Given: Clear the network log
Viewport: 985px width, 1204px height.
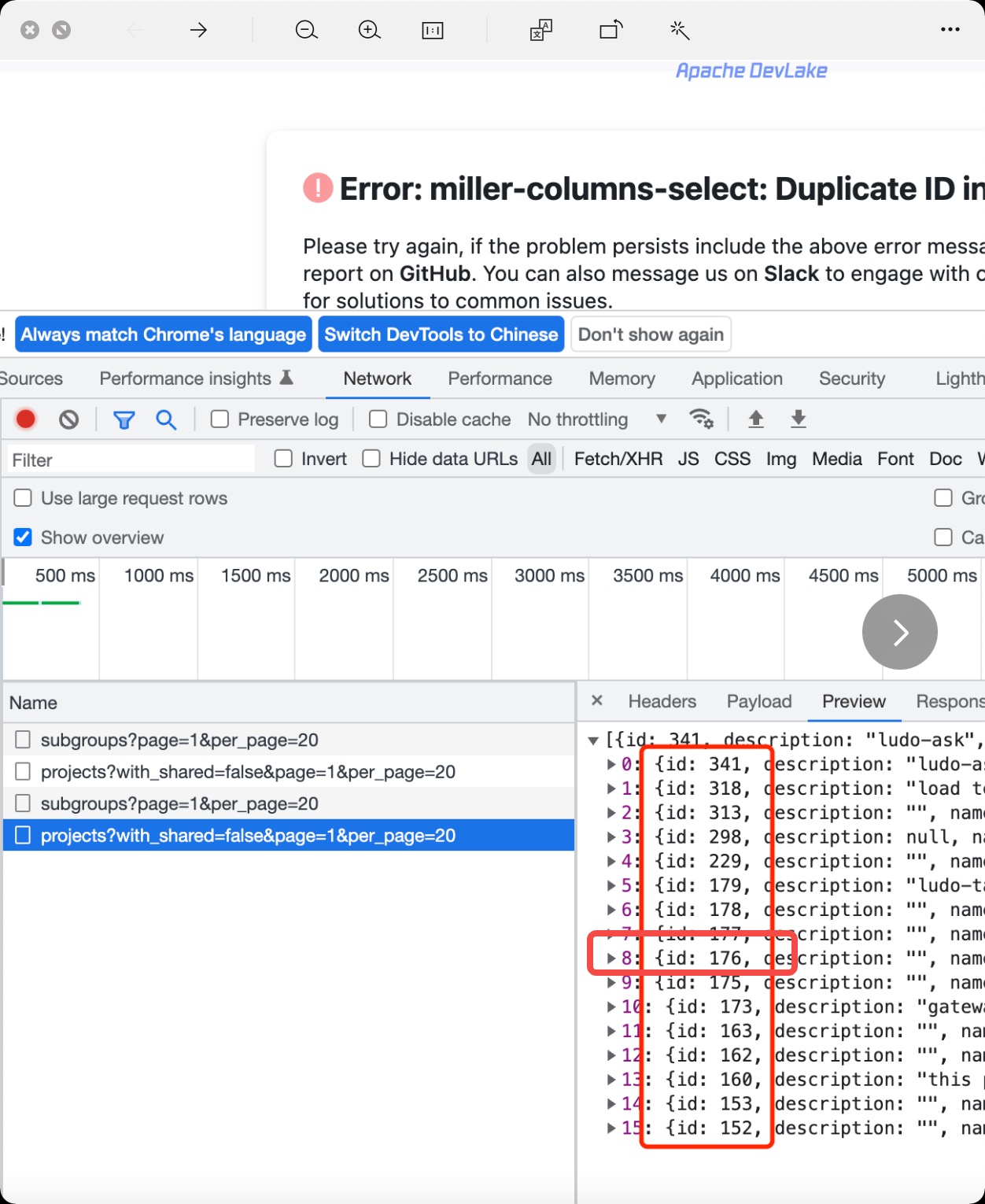Looking at the screenshot, I should (69, 419).
